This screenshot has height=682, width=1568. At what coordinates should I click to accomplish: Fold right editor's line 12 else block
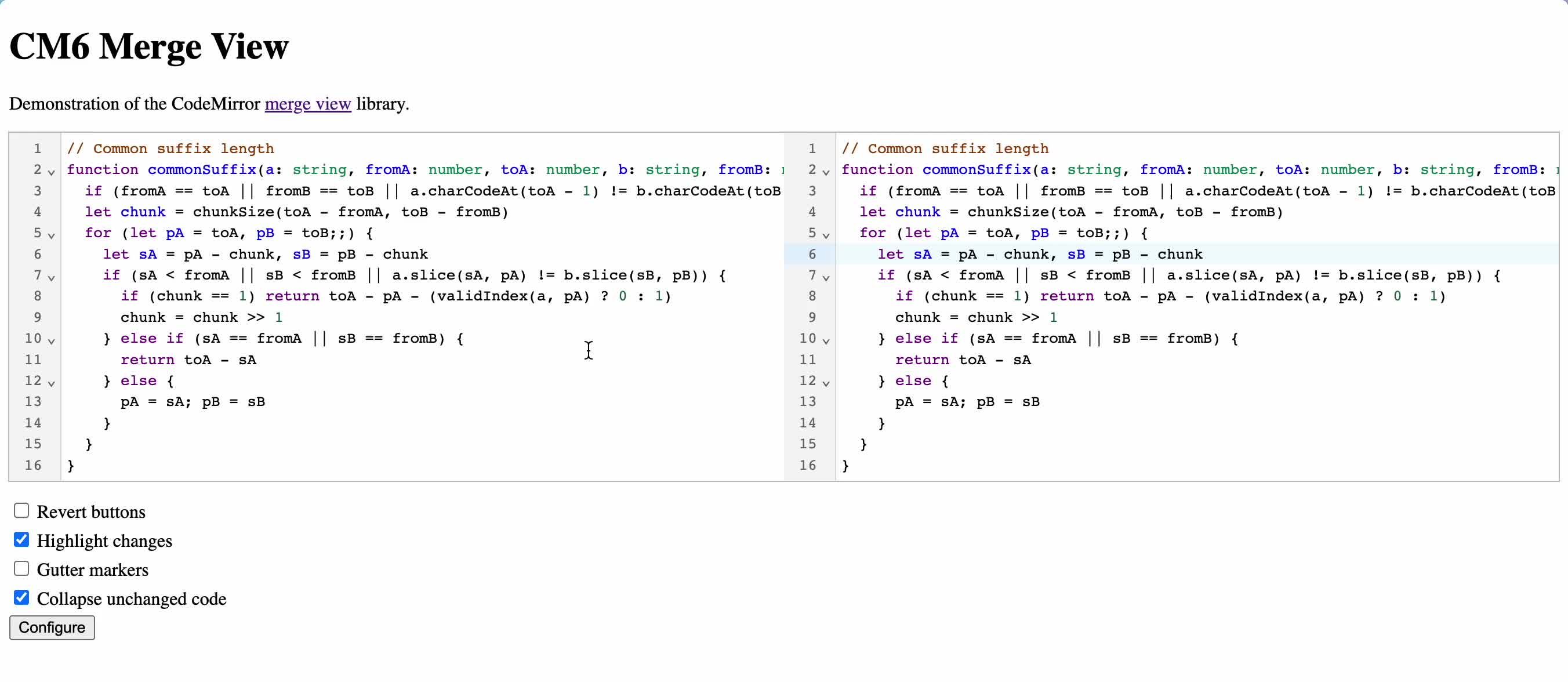pyautogui.click(x=826, y=384)
